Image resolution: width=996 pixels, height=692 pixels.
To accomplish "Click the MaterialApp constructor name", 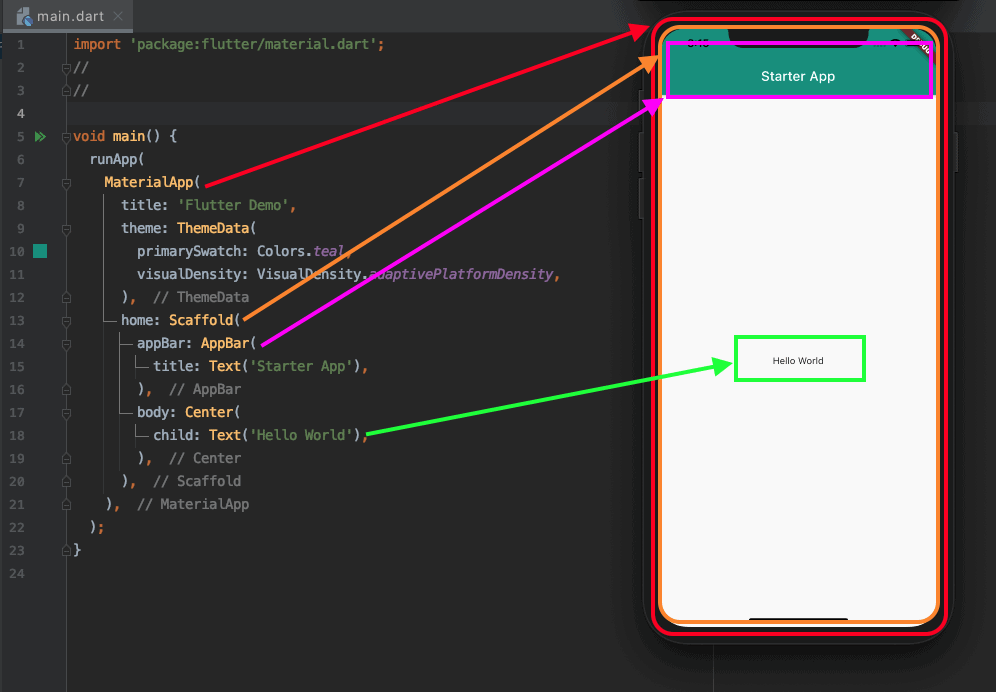I will pos(149,182).
